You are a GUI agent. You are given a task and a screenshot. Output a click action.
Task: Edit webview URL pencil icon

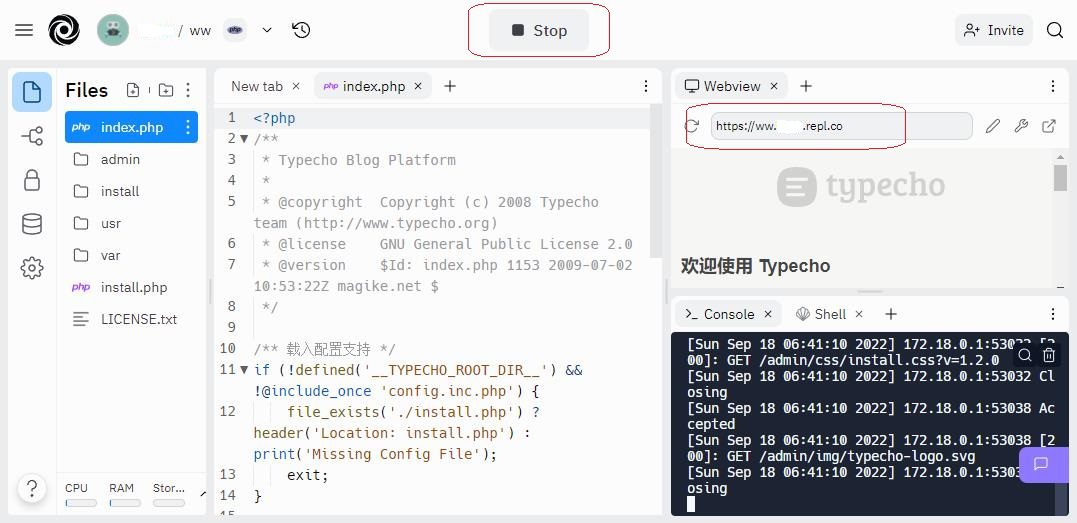(993, 126)
